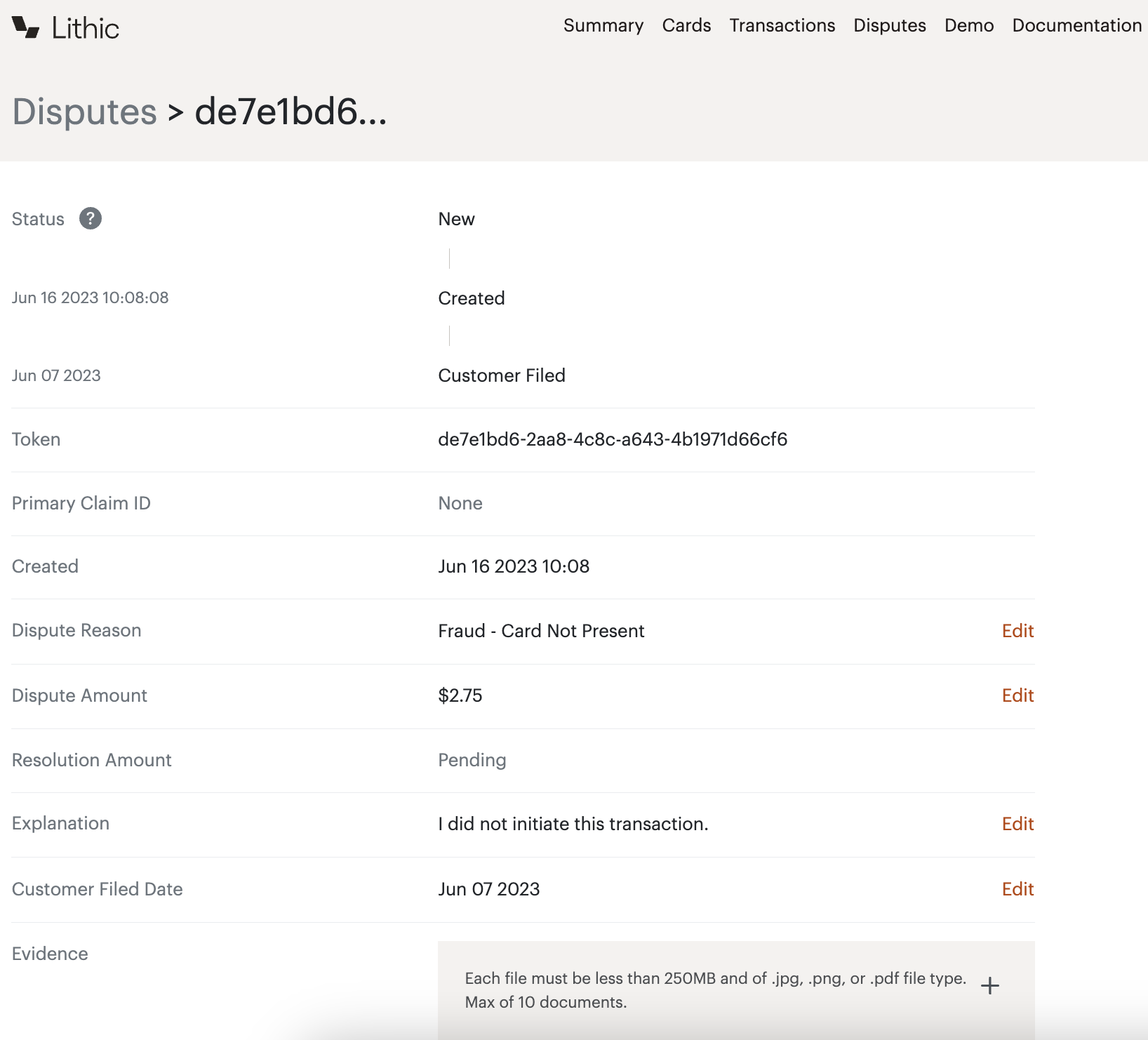The width and height of the screenshot is (1148, 1040).
Task: Edit the Dispute Amount value
Action: pyautogui.click(x=1017, y=695)
